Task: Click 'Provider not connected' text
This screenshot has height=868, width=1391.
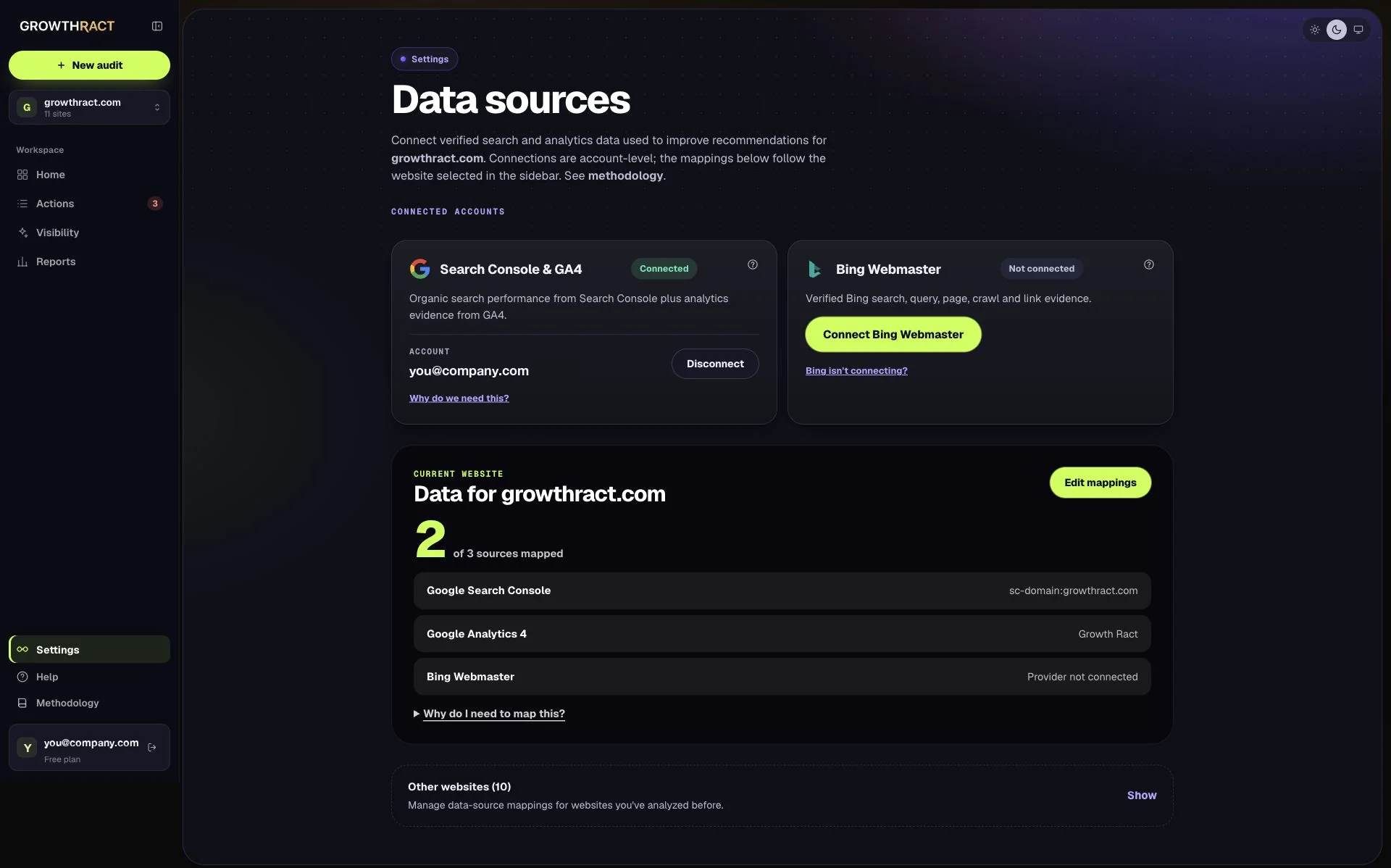Action: pos(1082,677)
